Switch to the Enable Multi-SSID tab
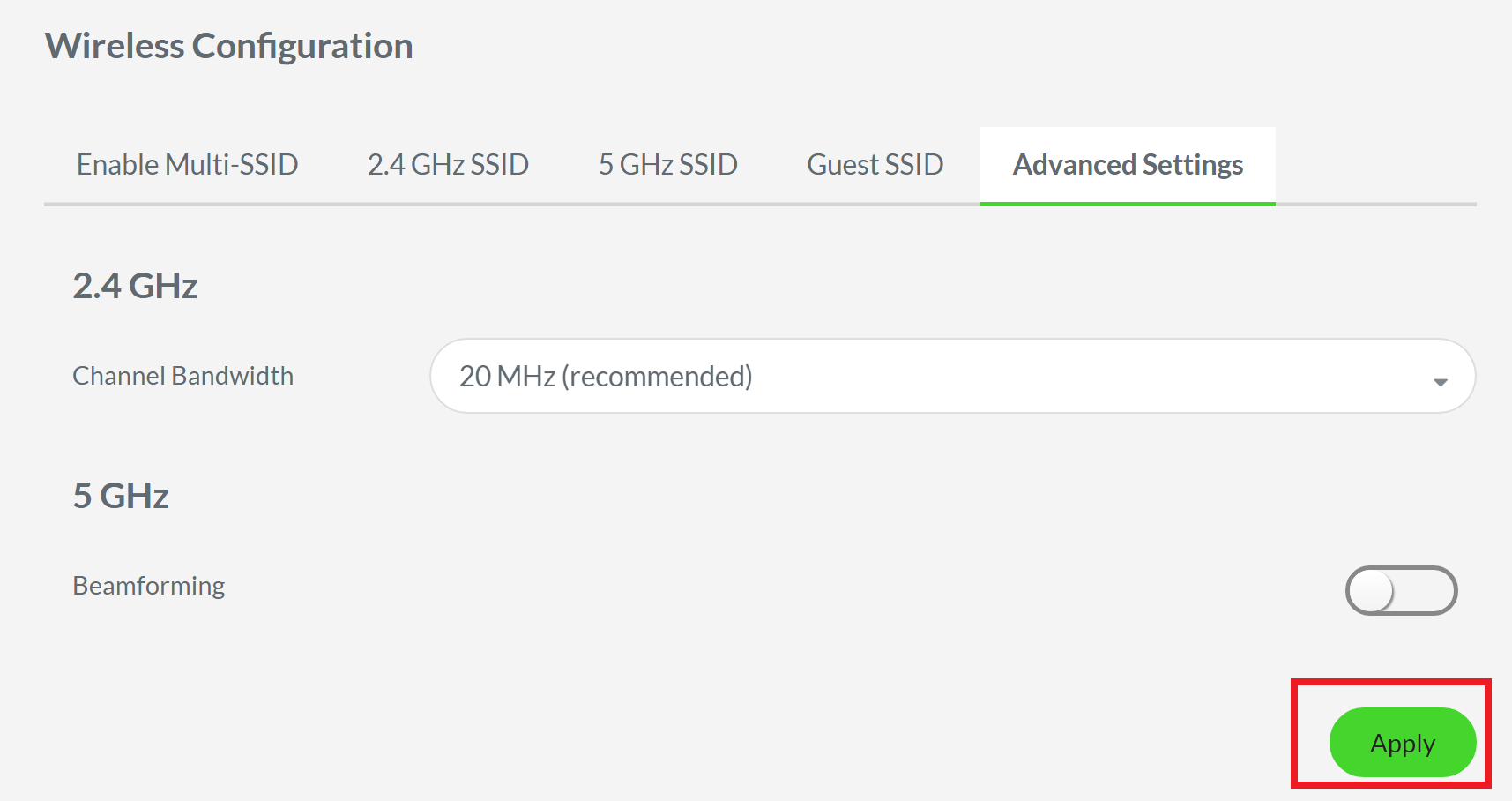The image size is (1512, 801). point(188,164)
